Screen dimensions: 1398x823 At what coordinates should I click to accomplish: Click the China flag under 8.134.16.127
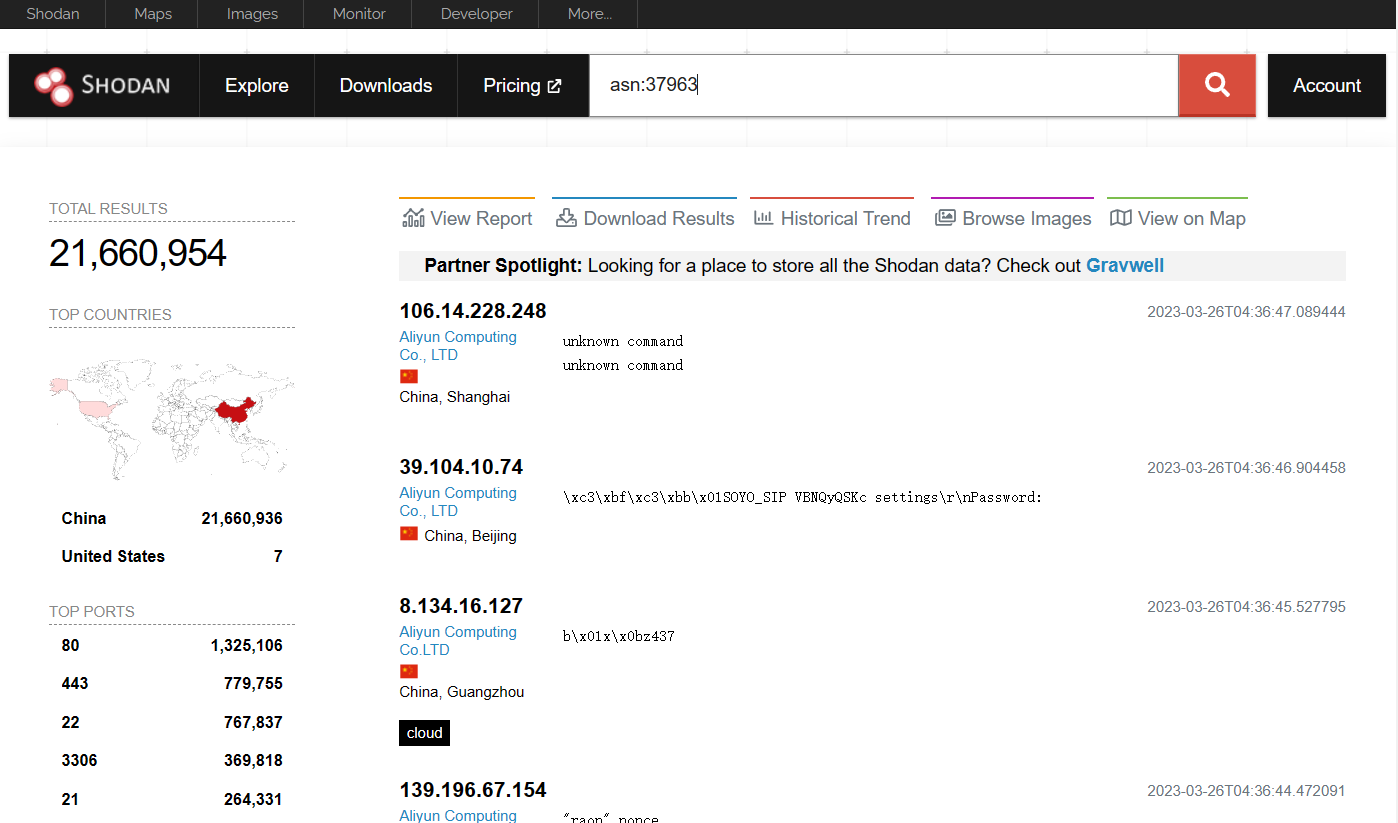click(408, 671)
